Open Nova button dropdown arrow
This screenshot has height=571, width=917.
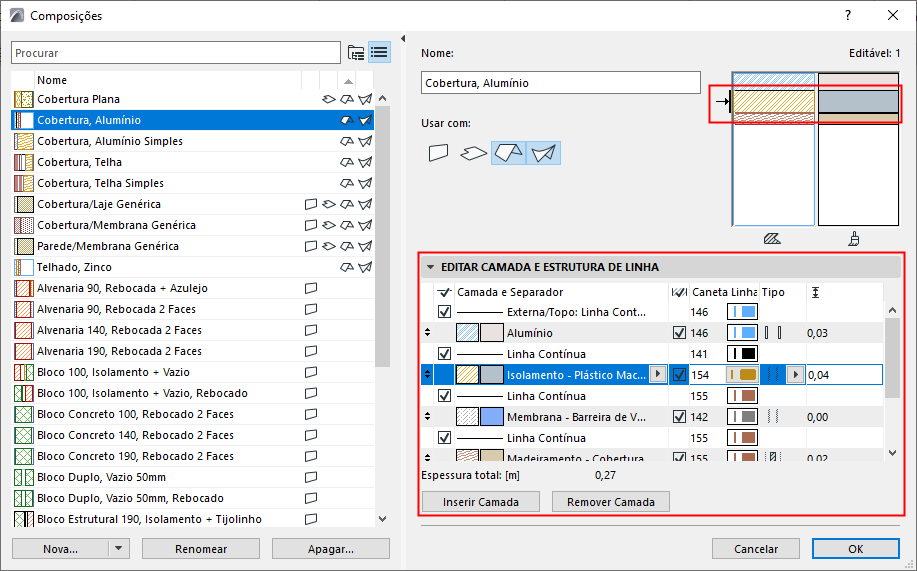[119, 549]
